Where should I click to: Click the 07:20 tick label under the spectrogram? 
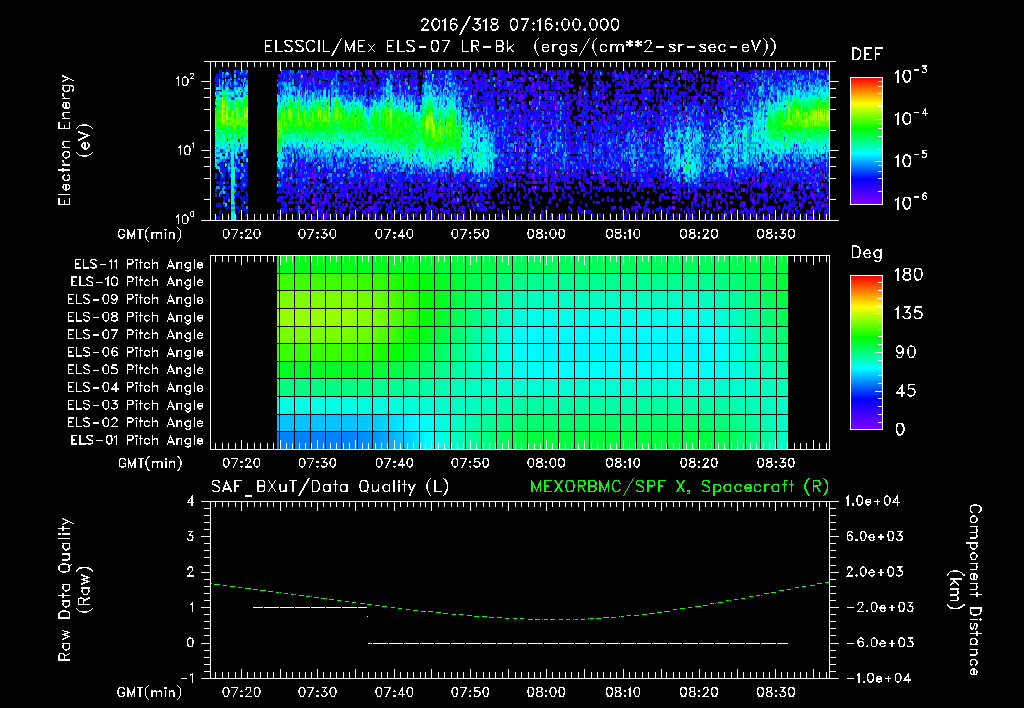click(241, 234)
